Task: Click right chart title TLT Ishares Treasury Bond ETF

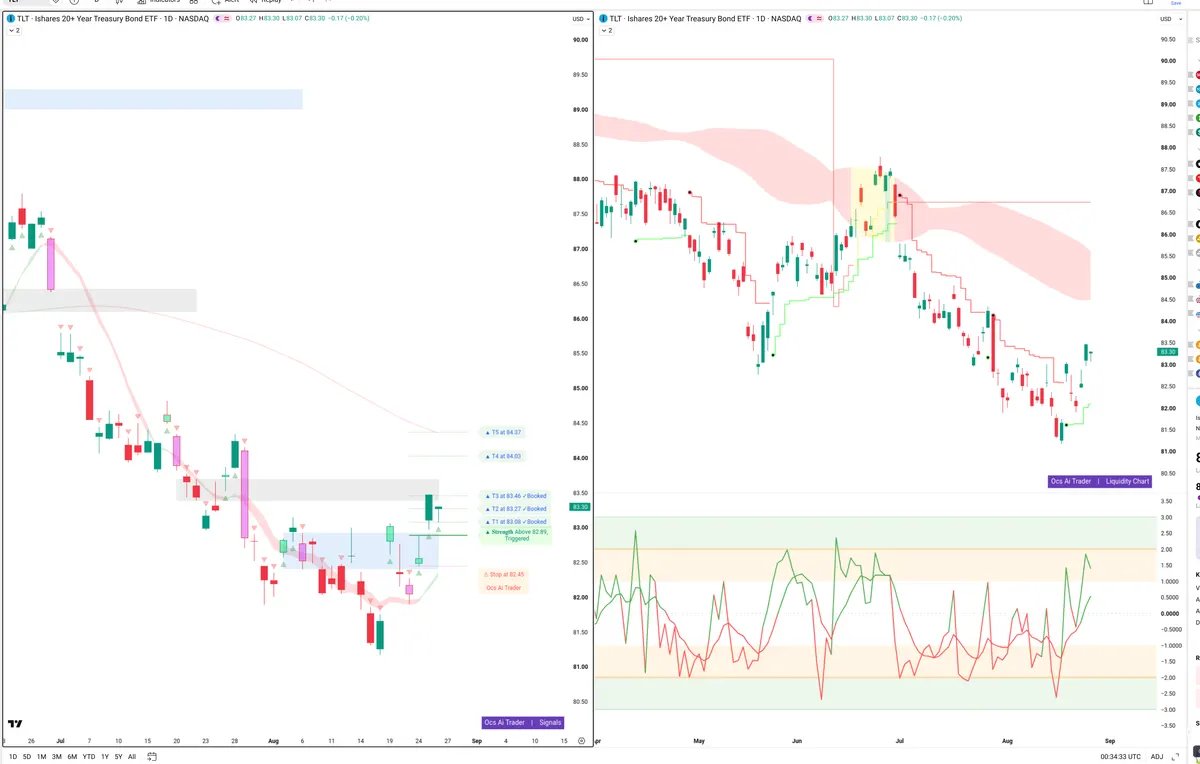Action: (705, 19)
